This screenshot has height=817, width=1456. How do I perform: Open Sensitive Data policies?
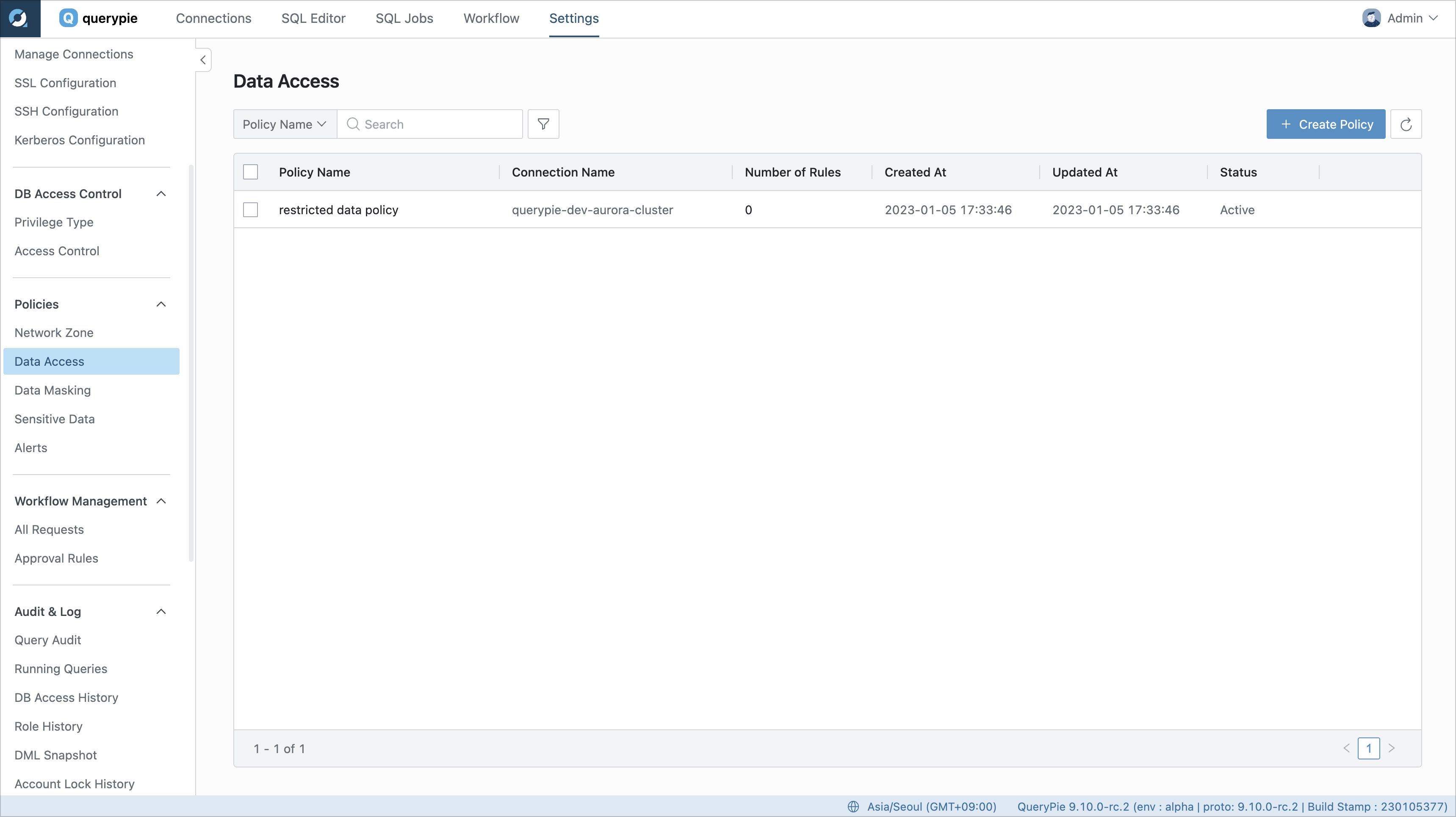[x=54, y=419]
